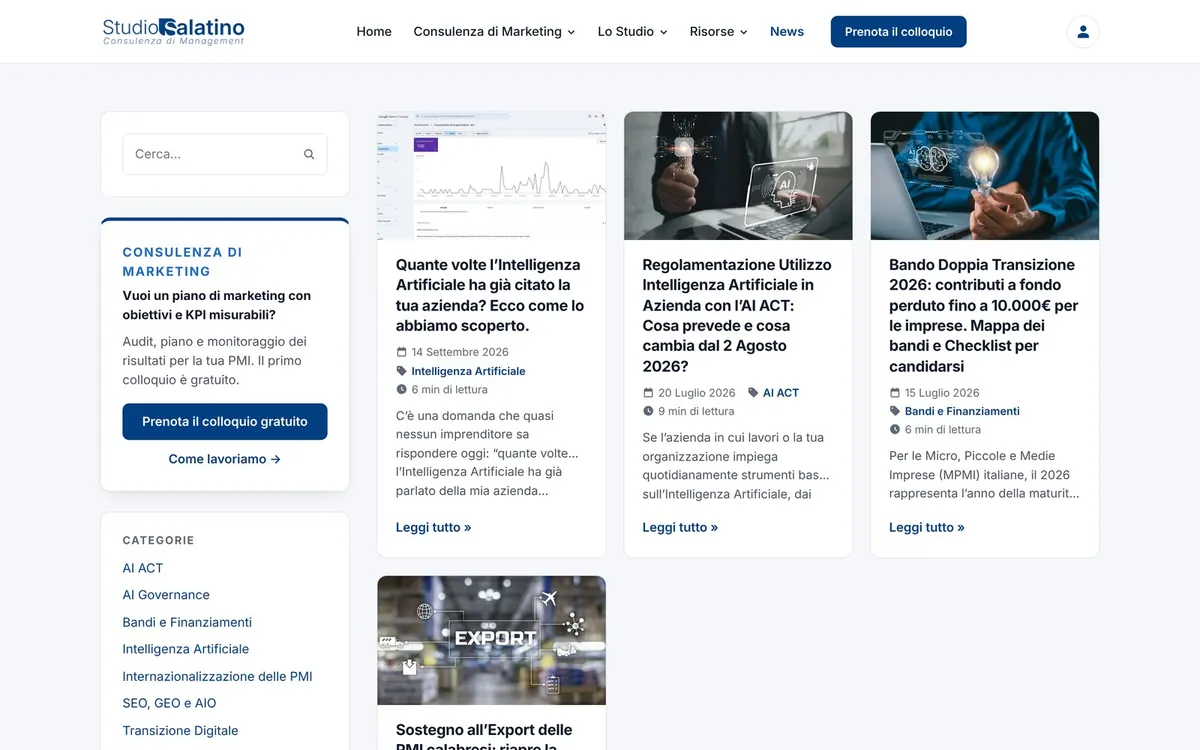Open post title Bando Doppia Transizione 2026
This screenshot has height=750, width=1200.
coord(984,315)
